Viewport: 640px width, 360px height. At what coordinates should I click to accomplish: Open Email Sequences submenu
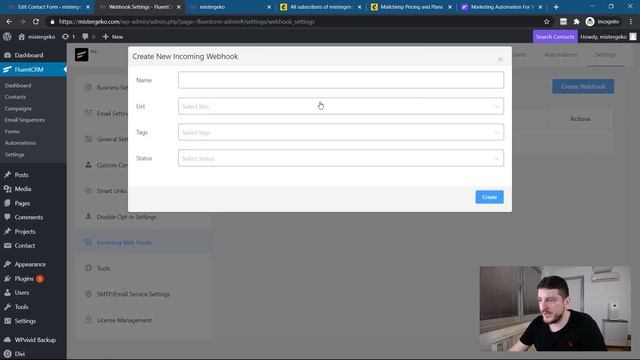click(x=25, y=120)
